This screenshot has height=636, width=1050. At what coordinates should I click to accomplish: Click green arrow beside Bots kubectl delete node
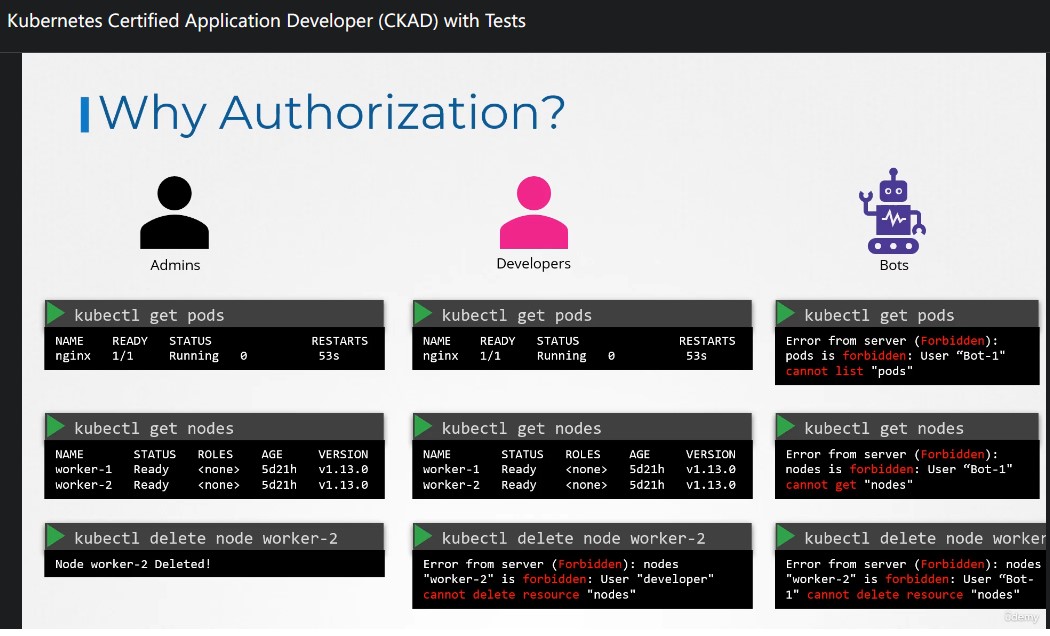tap(785, 536)
